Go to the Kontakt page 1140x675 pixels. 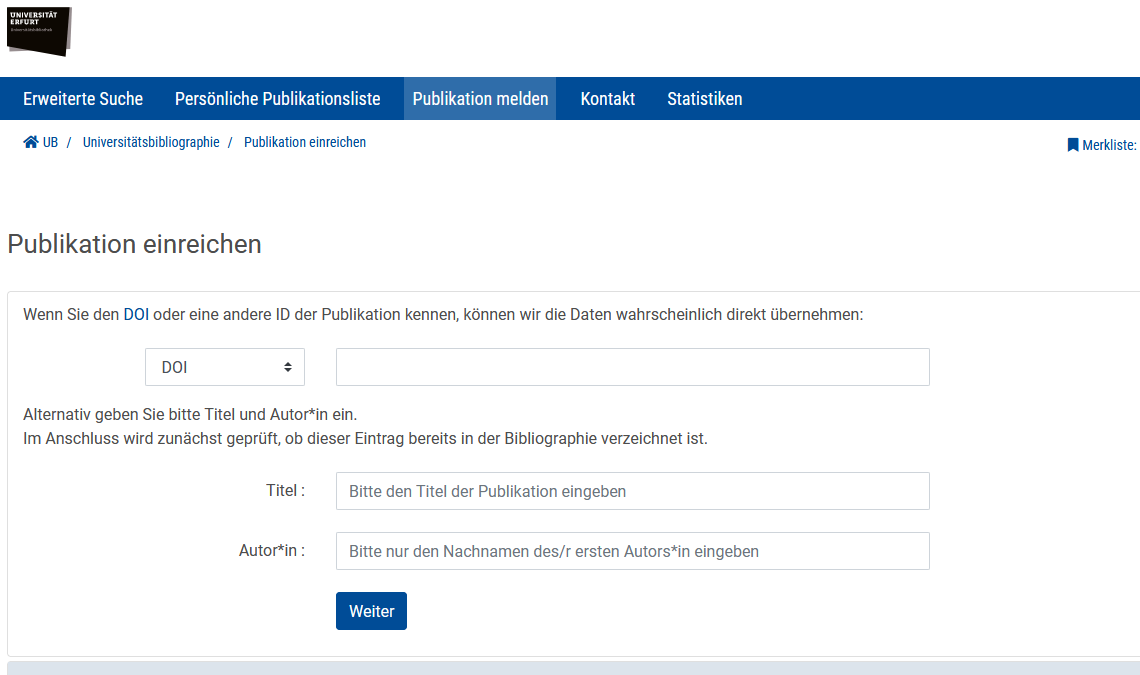(607, 99)
